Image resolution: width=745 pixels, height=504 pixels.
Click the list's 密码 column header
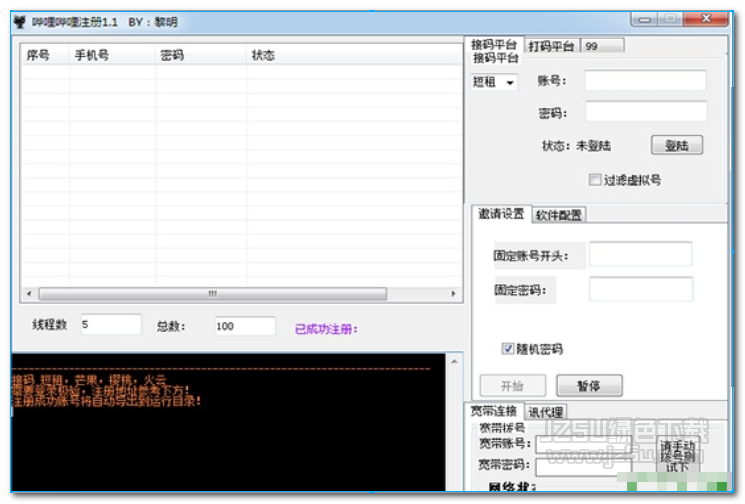[x=201, y=55]
